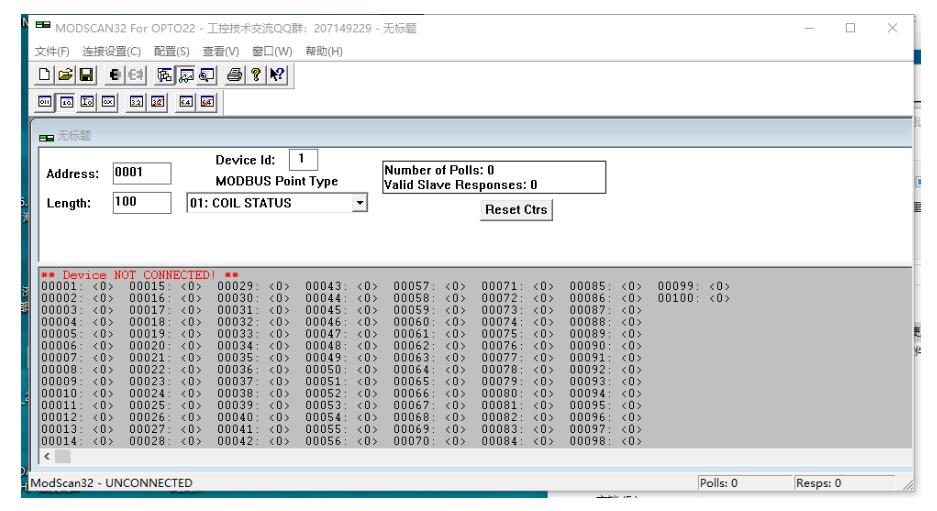Open the 帮助(H) menu
Screen dimensions: 937x511
324,51
